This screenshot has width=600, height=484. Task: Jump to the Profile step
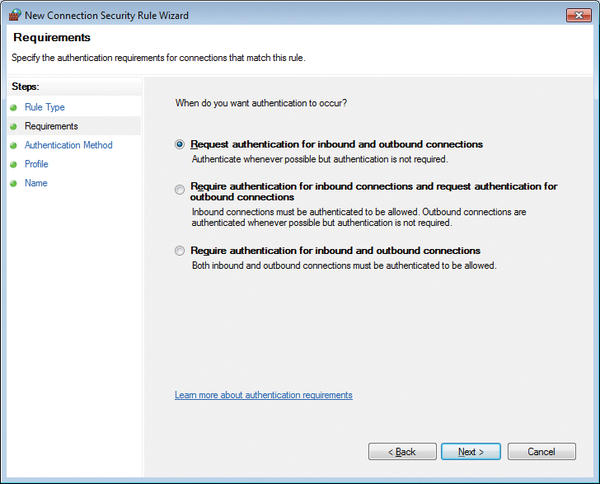[36, 164]
